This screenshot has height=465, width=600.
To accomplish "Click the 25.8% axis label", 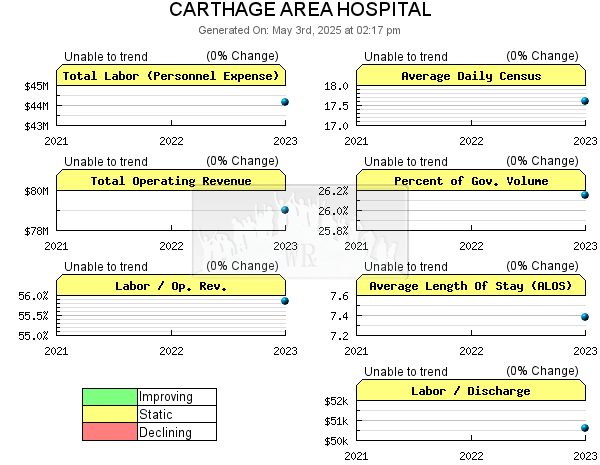I will pos(333,231).
